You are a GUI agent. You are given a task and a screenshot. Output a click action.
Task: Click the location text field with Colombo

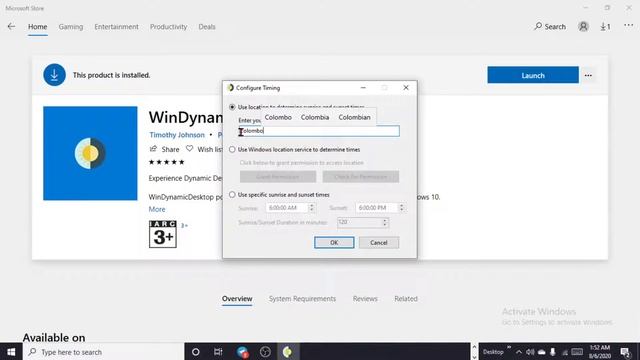[x=319, y=131]
